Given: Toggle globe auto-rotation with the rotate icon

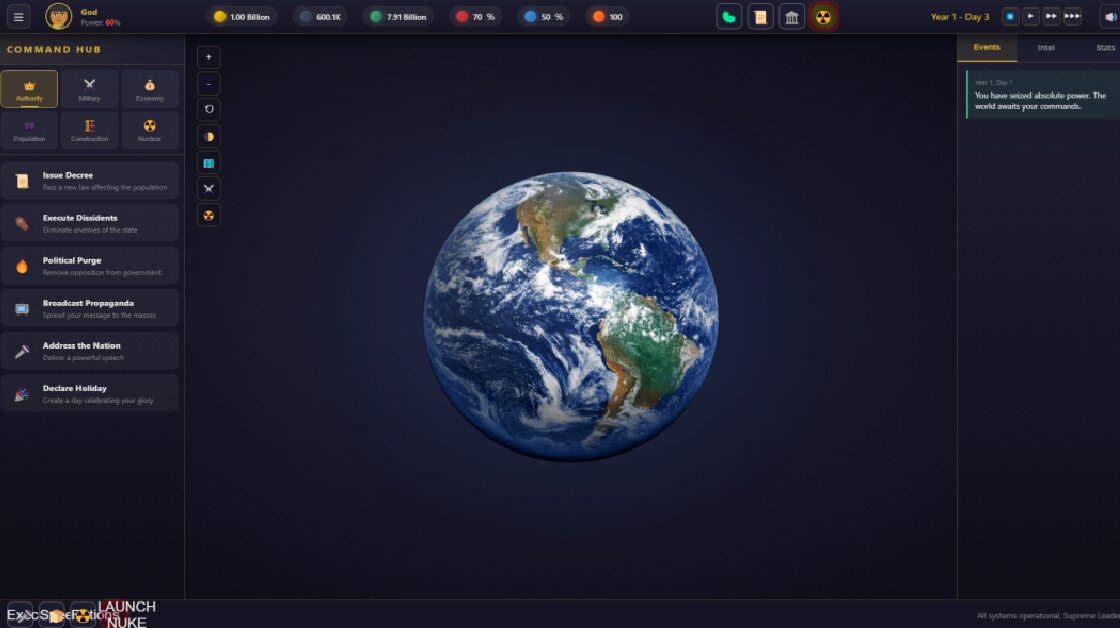Looking at the screenshot, I should click(x=208, y=109).
